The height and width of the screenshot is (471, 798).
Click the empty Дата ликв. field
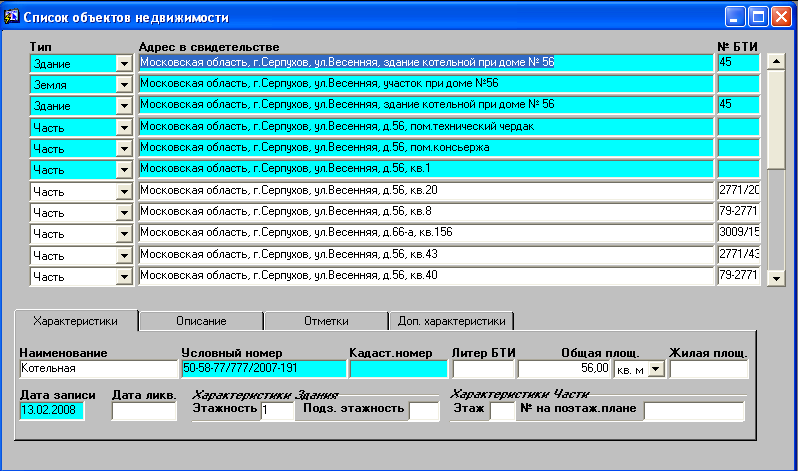[x=144, y=410]
